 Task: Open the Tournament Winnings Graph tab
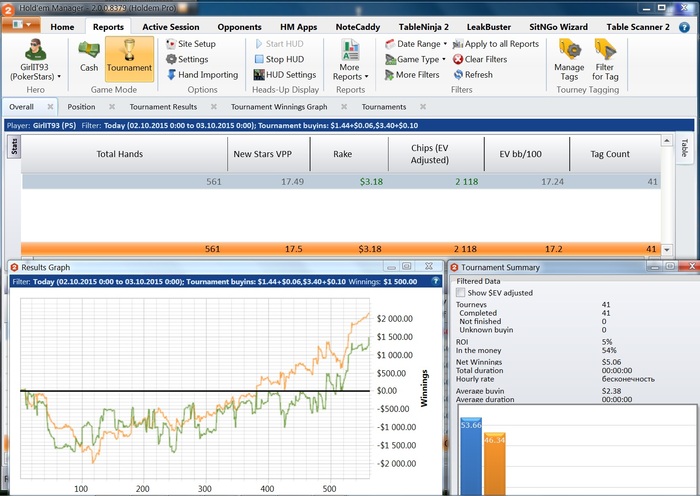point(279,107)
